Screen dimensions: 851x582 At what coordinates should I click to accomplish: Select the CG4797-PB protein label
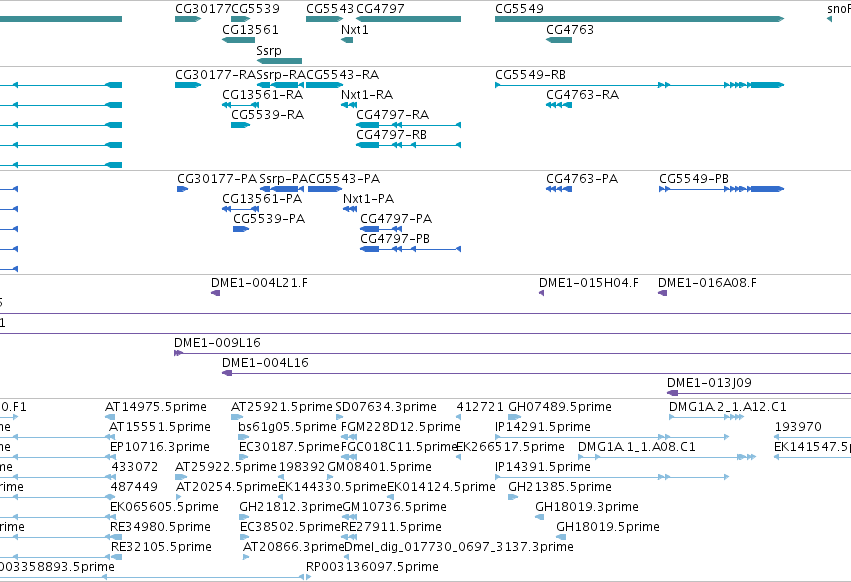point(395,239)
